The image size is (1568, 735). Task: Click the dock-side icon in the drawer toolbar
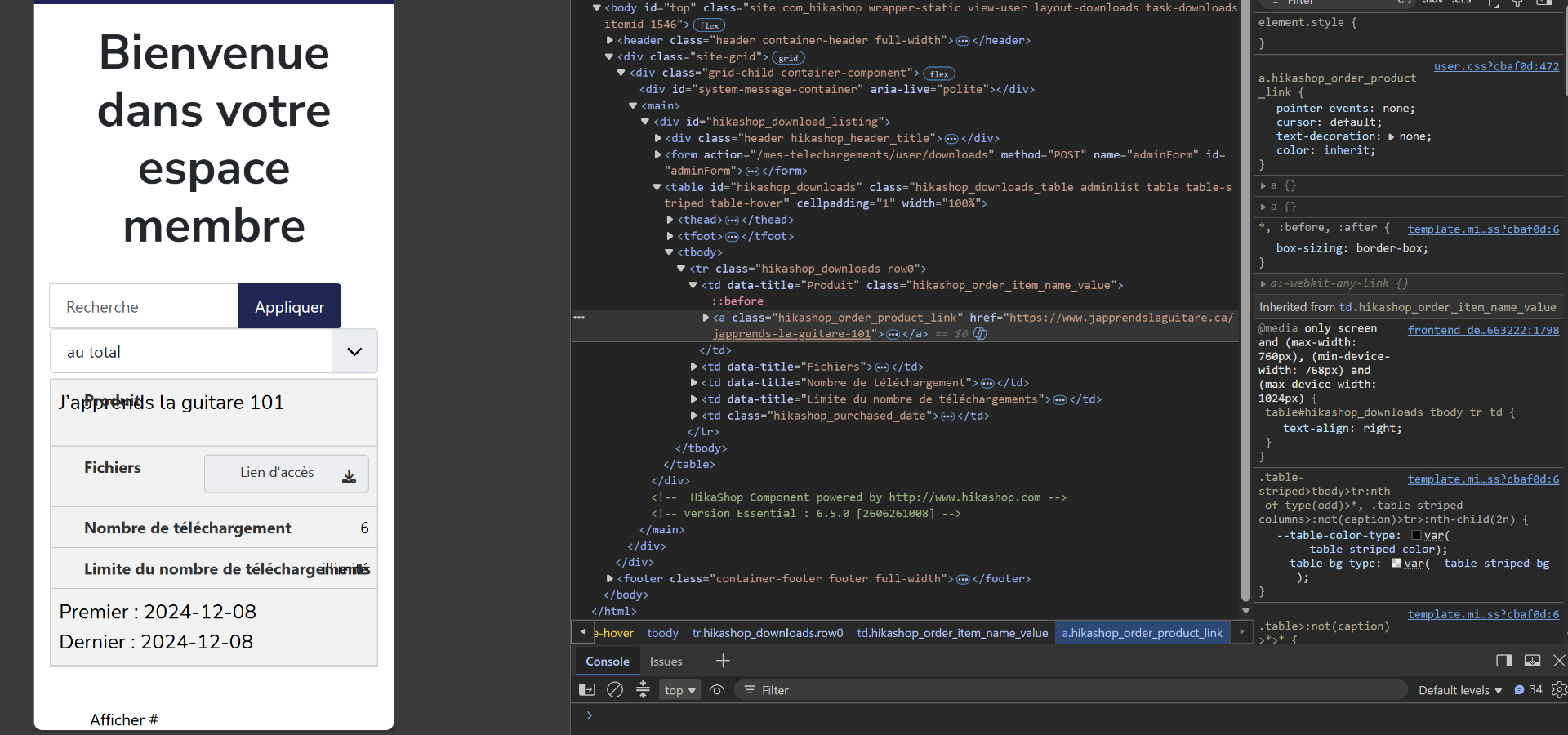coord(1504,661)
